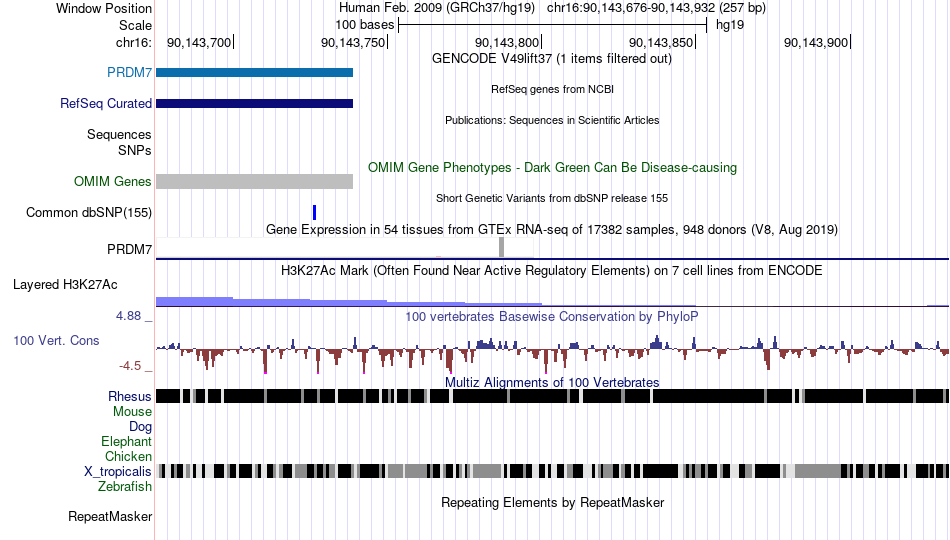Click 100 vertebrates Basewise Conservation title
Viewport: 950px width, 540px height.
coord(552,317)
